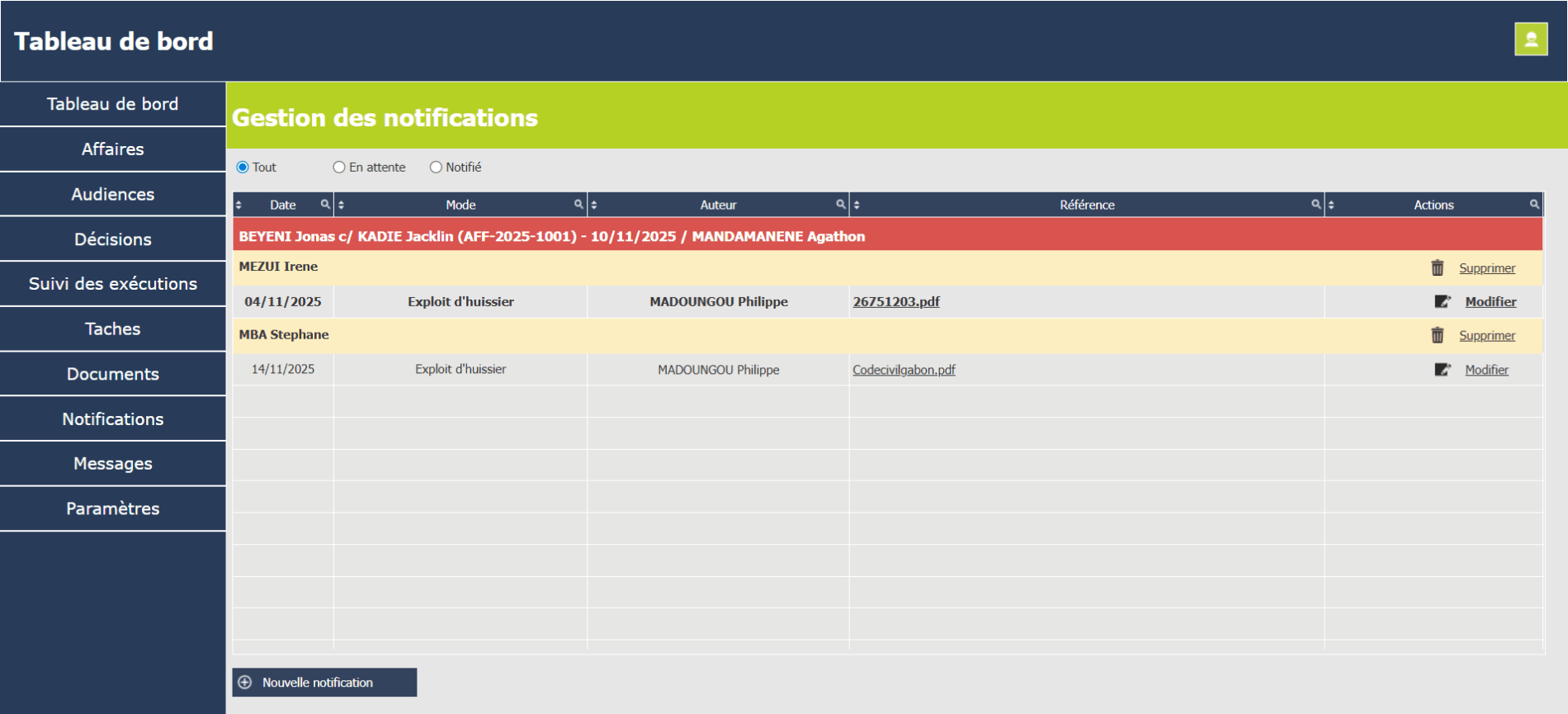
Task: Click the Nouvelle notification button
Action: point(324,683)
